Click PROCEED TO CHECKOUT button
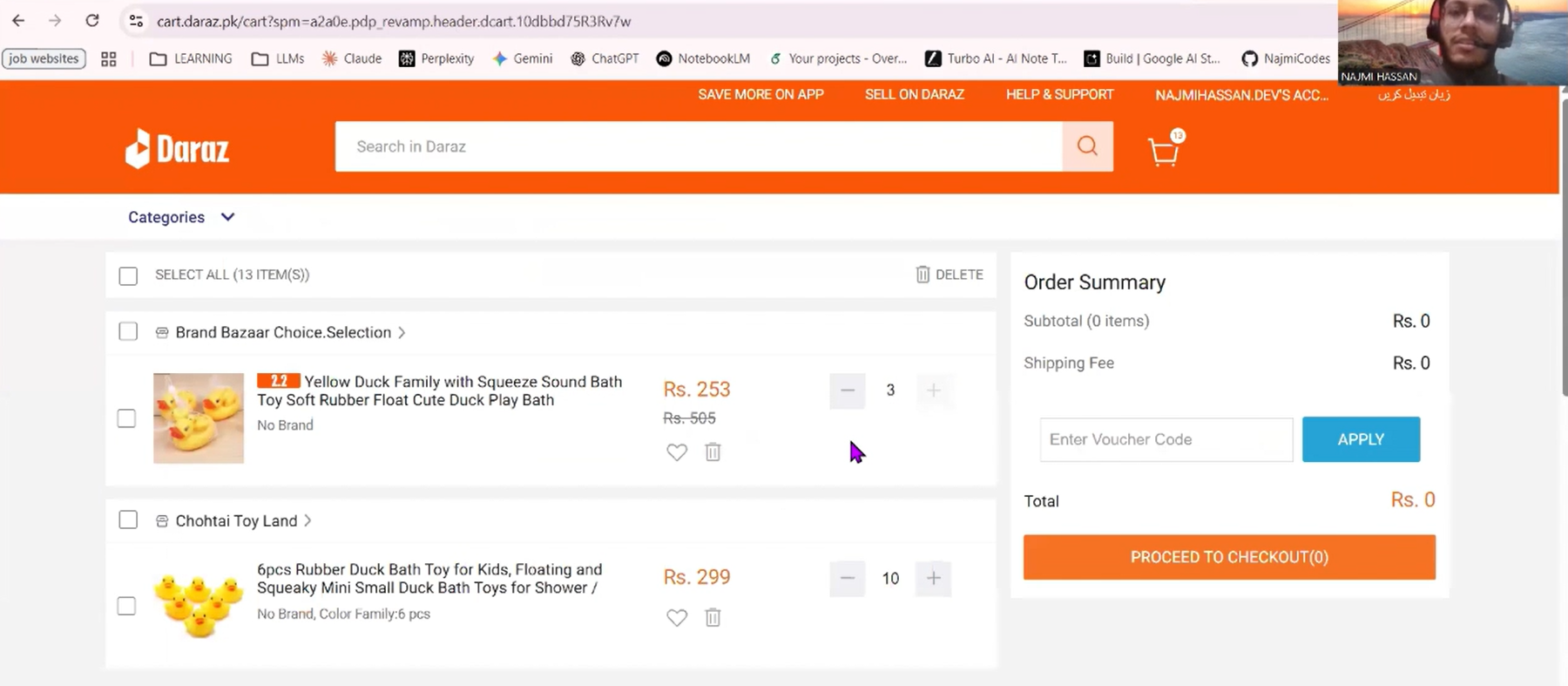Image resolution: width=1568 pixels, height=686 pixels. coord(1229,557)
